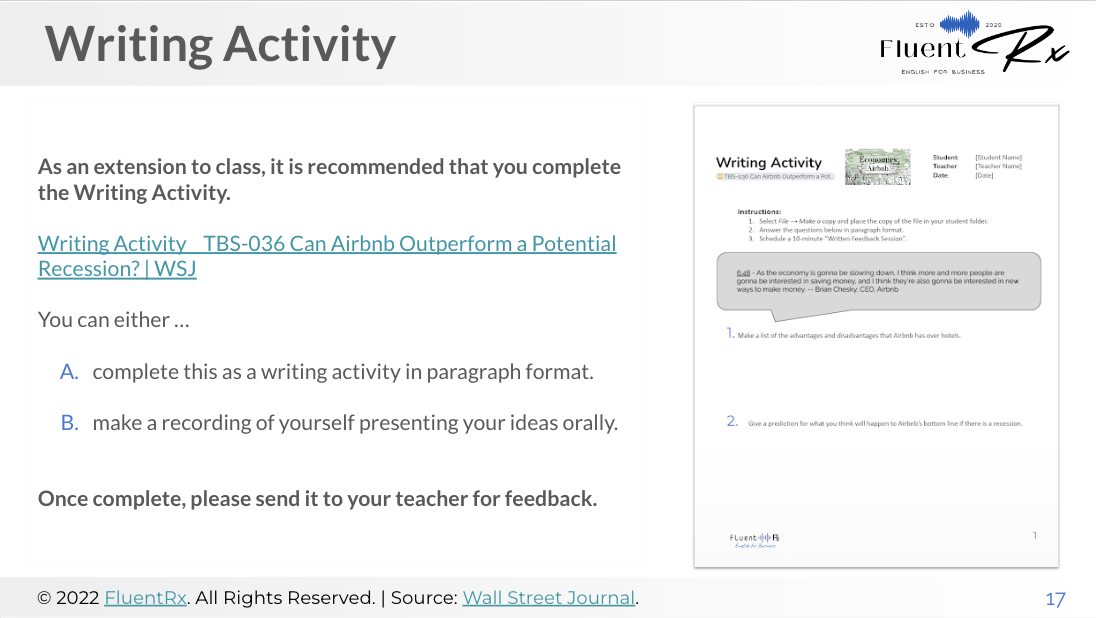Screen dimensions: 1096x618
Task: Click the [Teacher Name] placeholder field
Action: click(998, 166)
